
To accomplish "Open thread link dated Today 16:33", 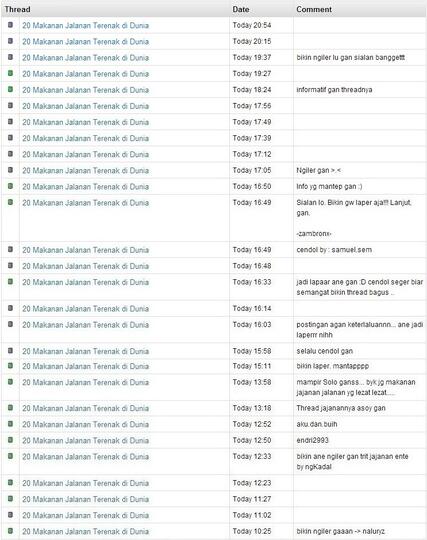I will [x=85, y=282].
